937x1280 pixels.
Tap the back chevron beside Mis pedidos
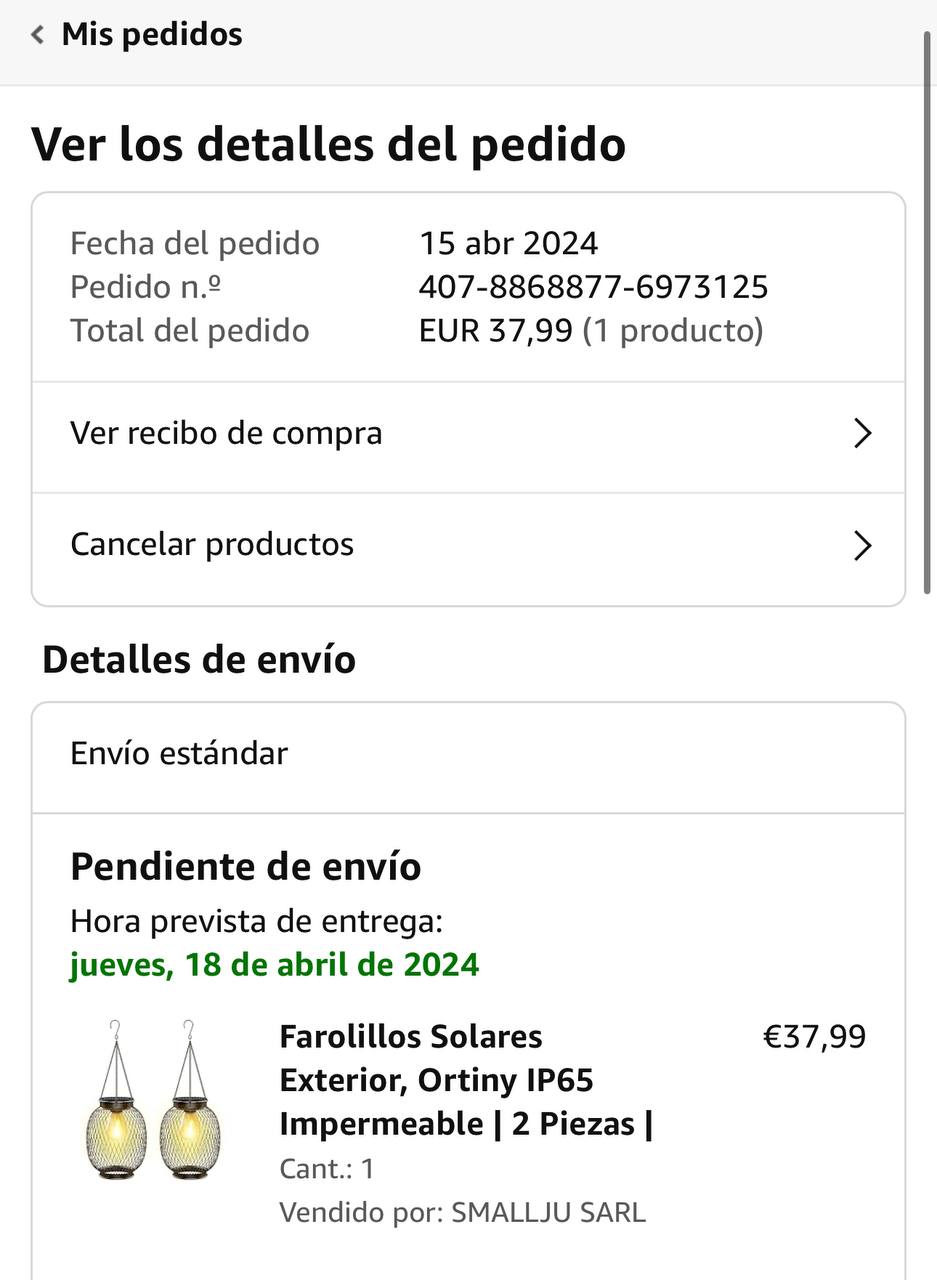click(37, 36)
